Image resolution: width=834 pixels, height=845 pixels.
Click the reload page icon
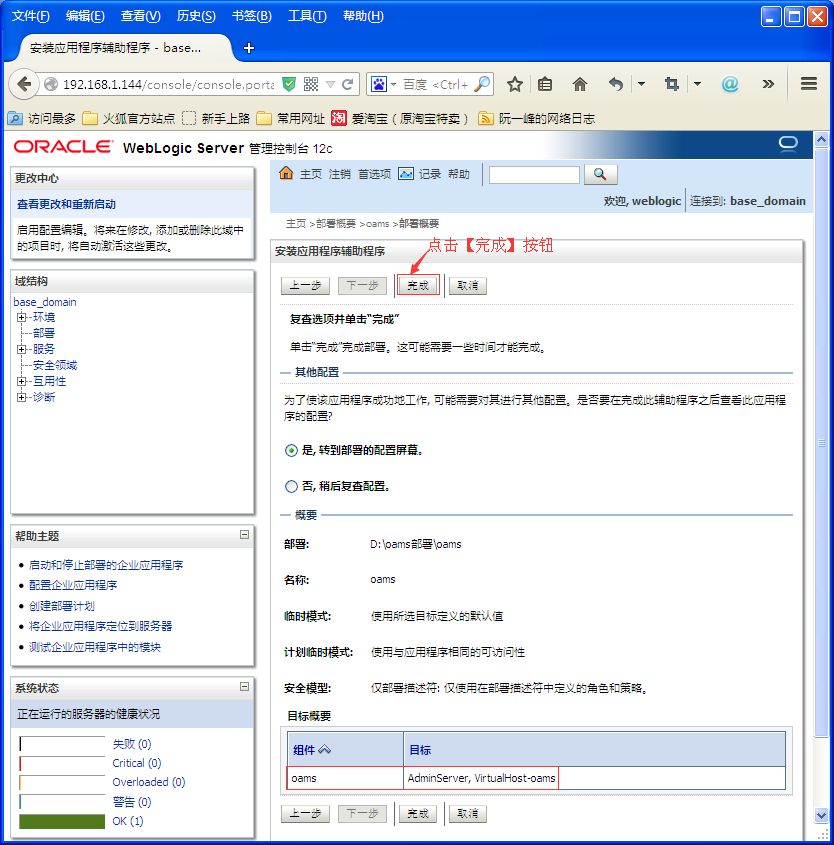[x=348, y=84]
